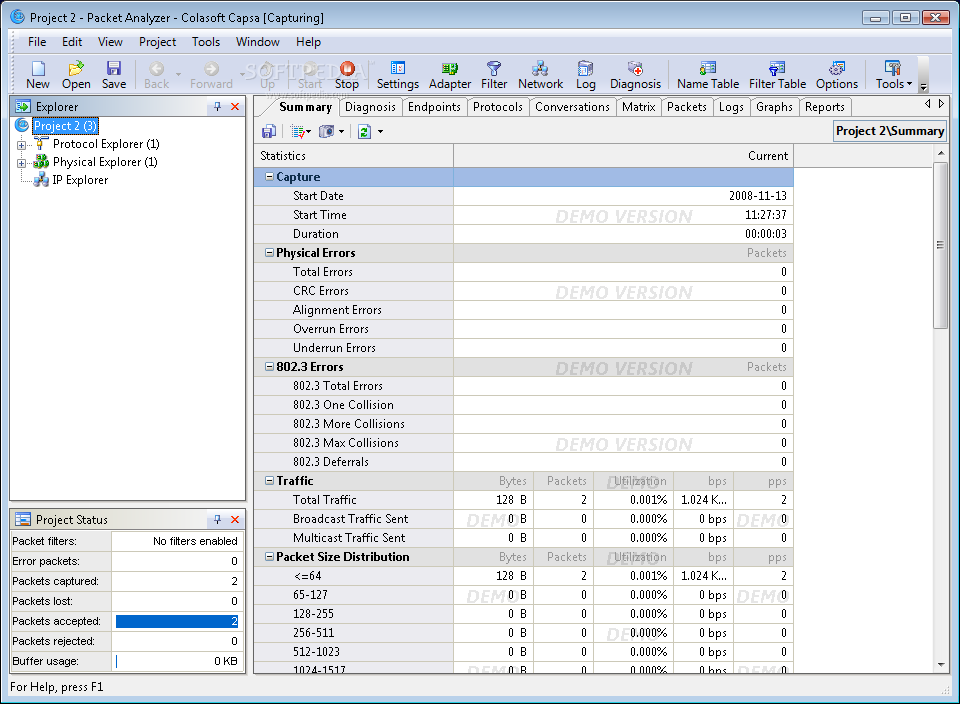Collapse the Physical Errors group
Viewport: 960px width, 704px height.
pos(269,253)
